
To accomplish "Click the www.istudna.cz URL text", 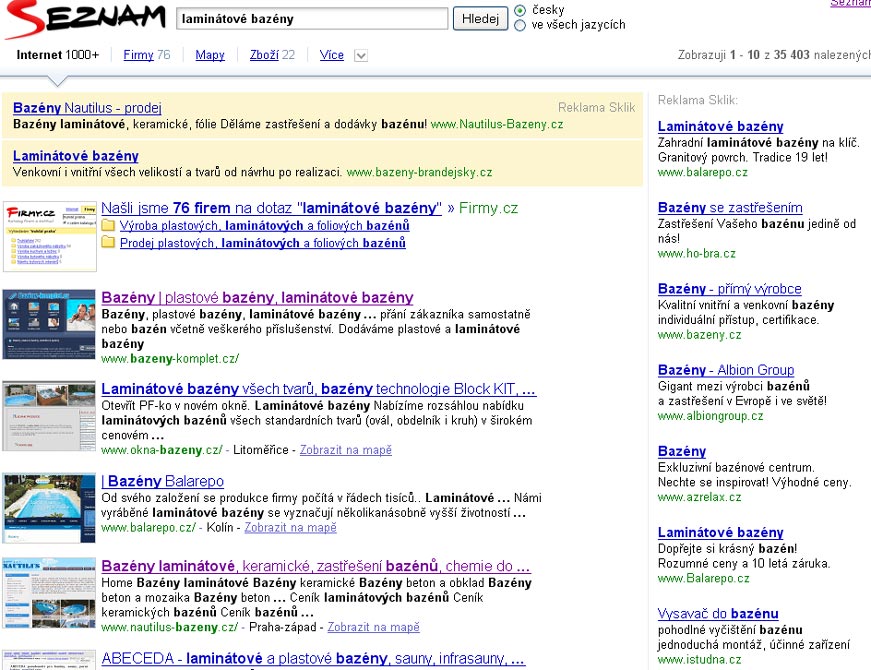I will pyautogui.click(x=699, y=660).
